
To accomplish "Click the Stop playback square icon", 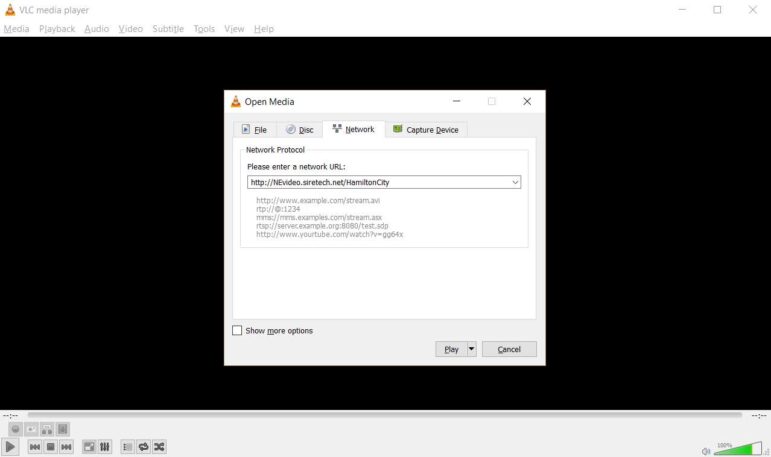I will (50, 447).
